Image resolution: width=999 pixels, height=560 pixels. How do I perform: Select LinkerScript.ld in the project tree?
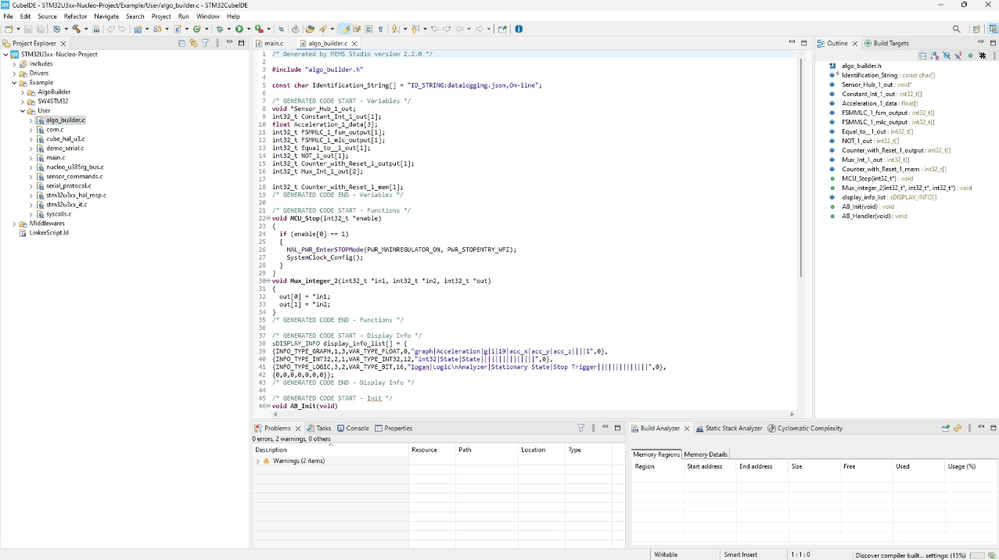click(x=49, y=233)
